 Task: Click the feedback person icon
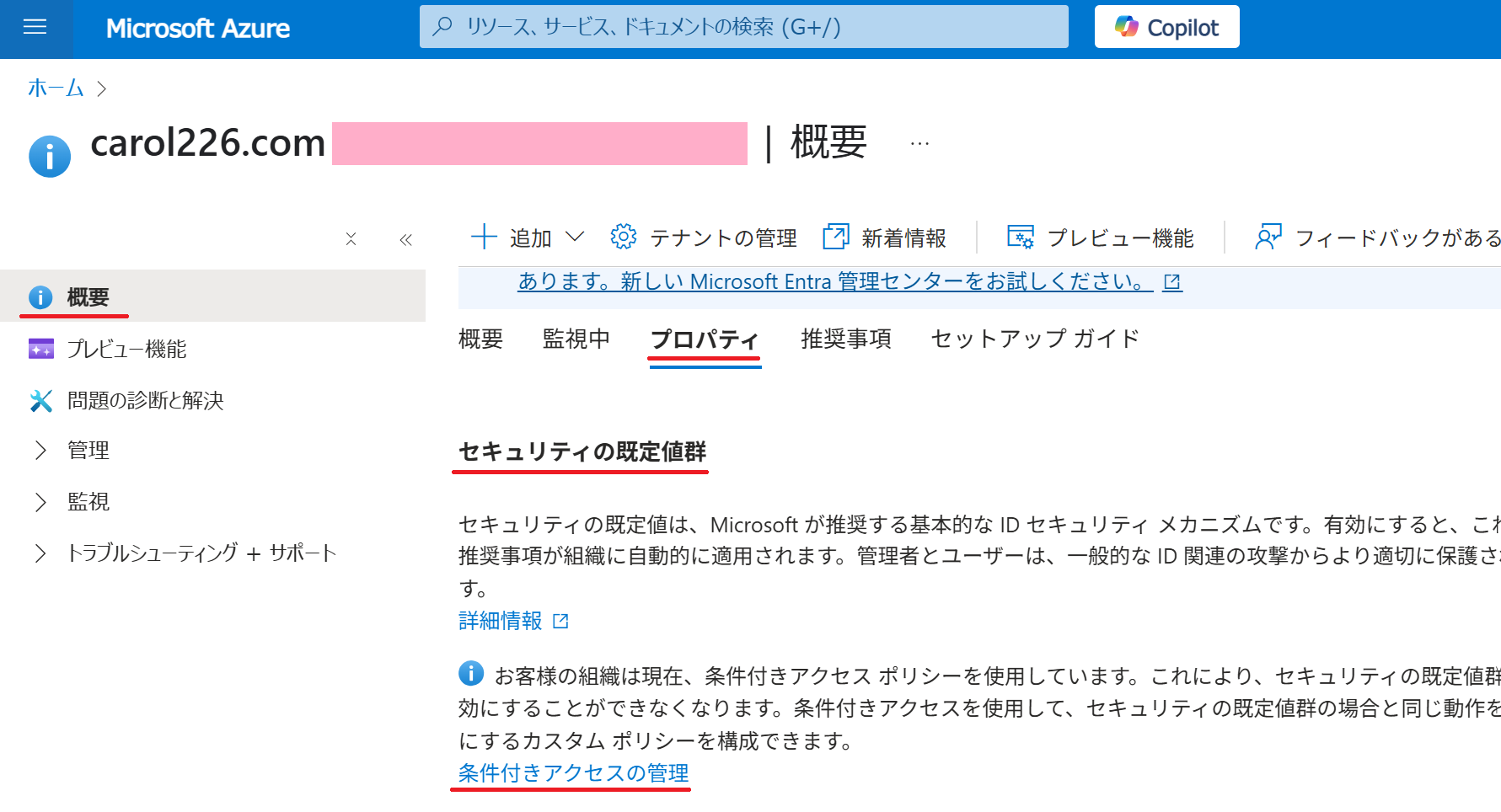[x=1268, y=238]
